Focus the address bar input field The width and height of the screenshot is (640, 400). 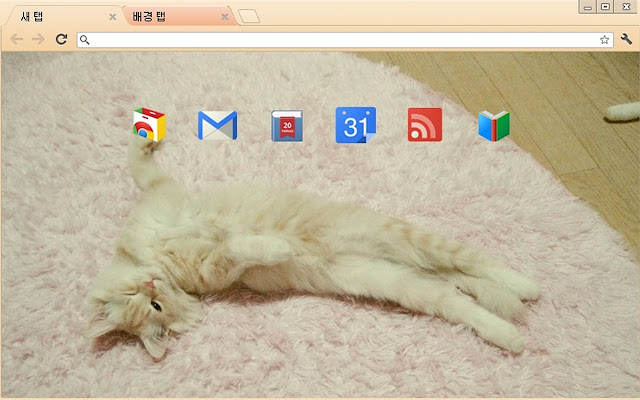coord(345,40)
